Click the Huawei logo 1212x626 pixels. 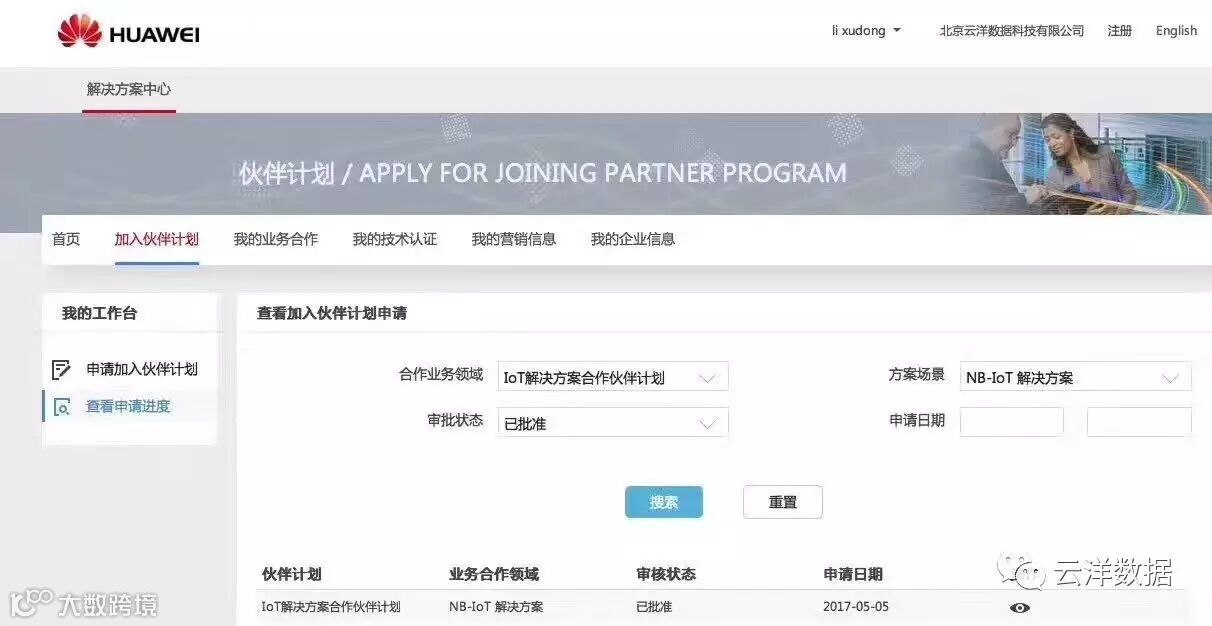click(x=128, y=32)
